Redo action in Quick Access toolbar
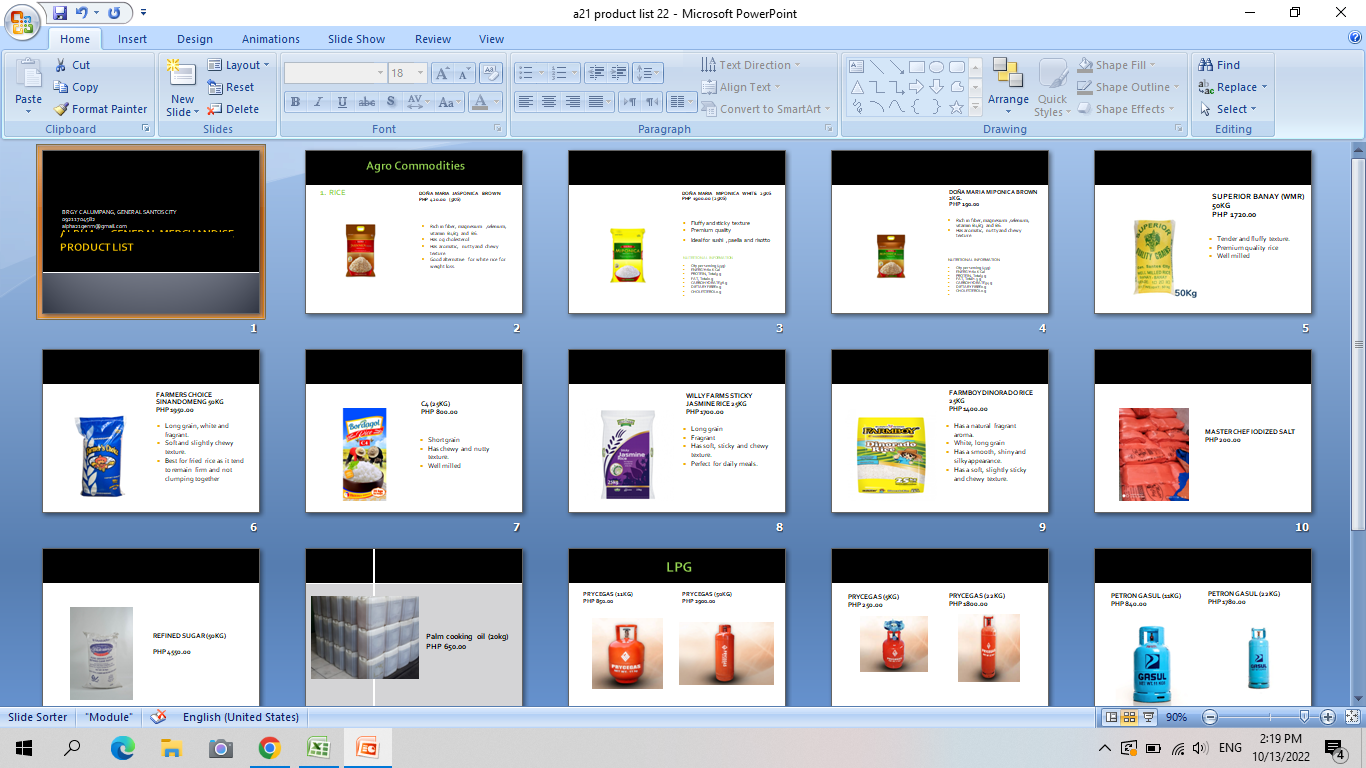This screenshot has width=1366, height=768. [114, 13]
